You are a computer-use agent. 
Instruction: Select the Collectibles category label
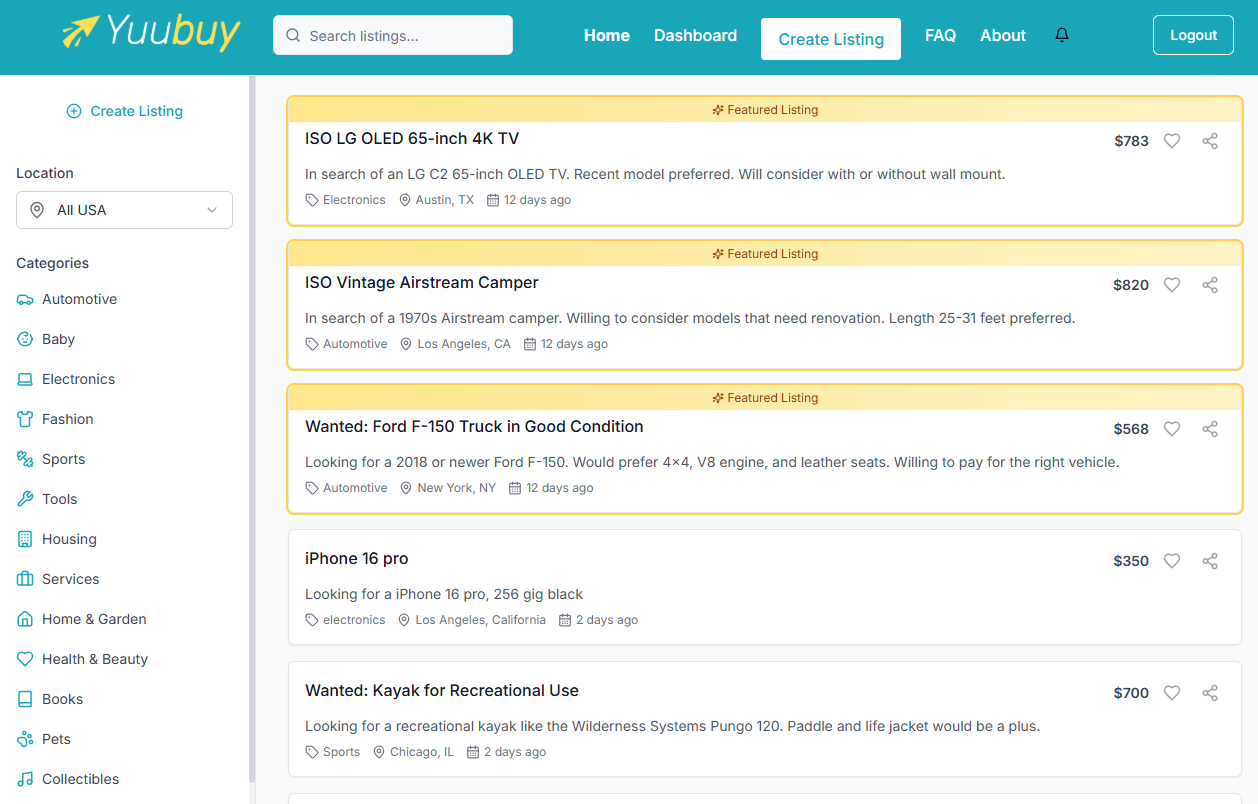pyautogui.click(x=80, y=779)
